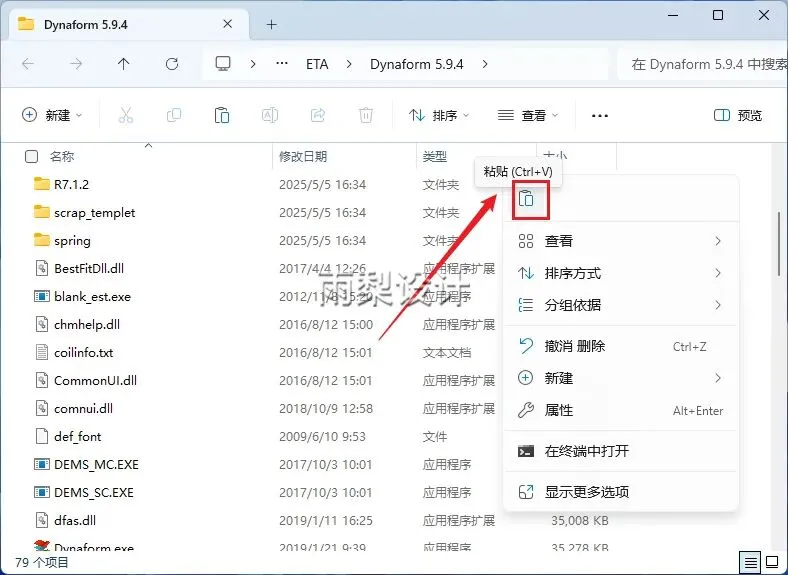The height and width of the screenshot is (575, 788).
Task: Go up one folder level
Action: (x=124, y=64)
